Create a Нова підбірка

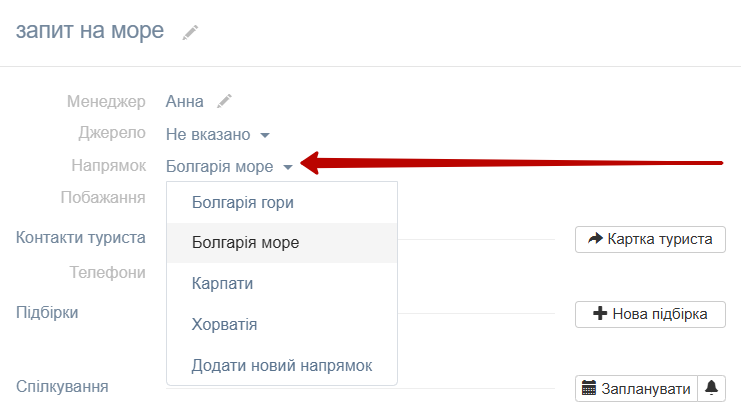[x=650, y=314]
